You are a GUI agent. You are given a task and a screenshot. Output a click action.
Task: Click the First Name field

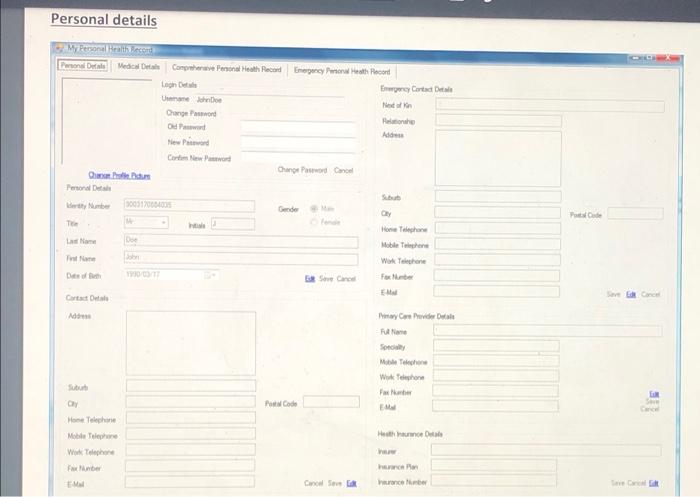click(x=241, y=259)
